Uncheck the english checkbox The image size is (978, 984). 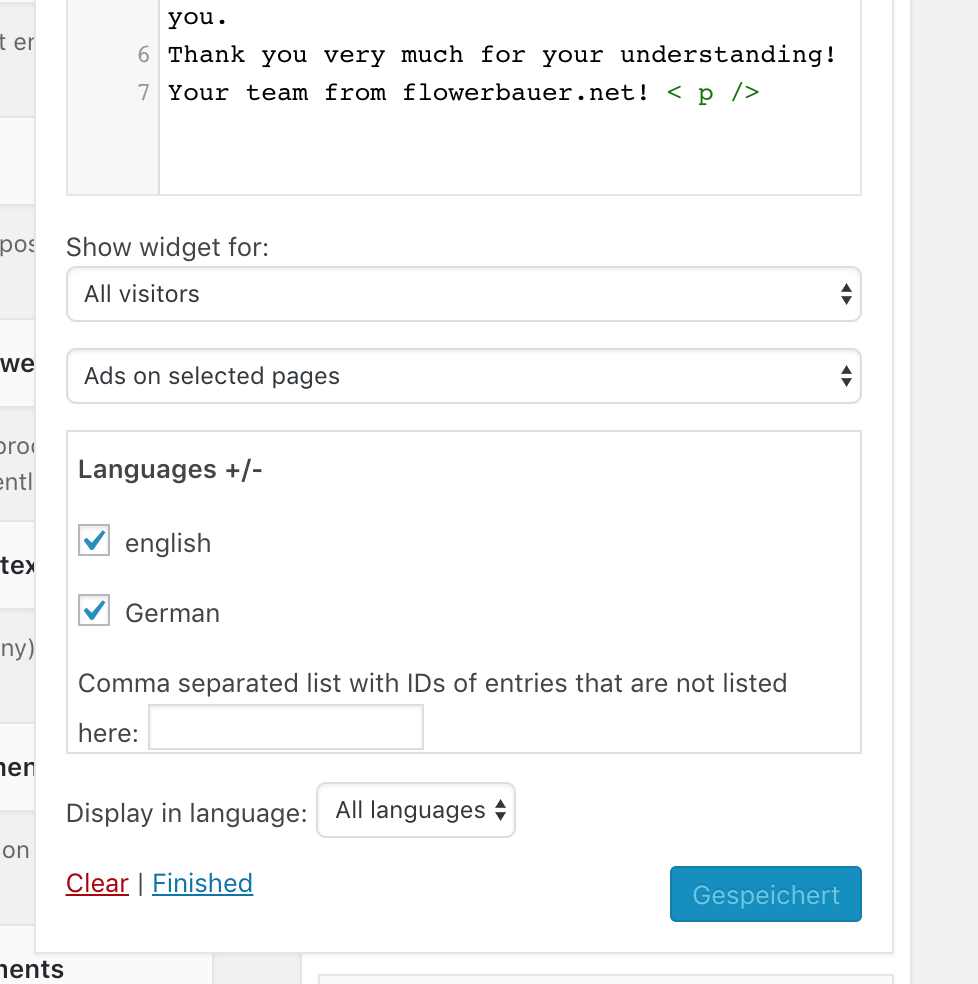tap(94, 541)
